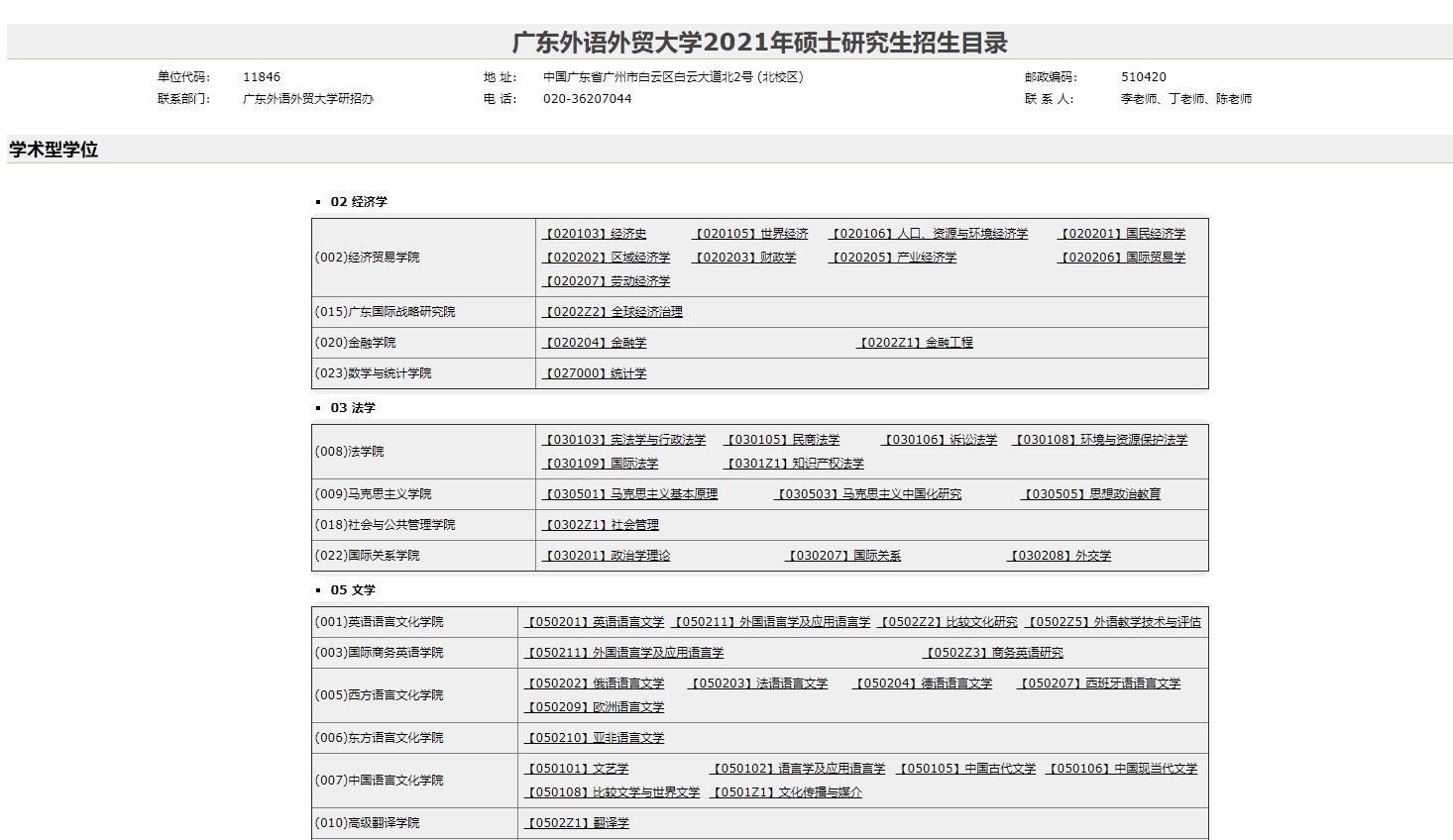1453x840 pixels.
Task: Select 【050207】西班牙语语言文学 link
Action: (x=1098, y=683)
